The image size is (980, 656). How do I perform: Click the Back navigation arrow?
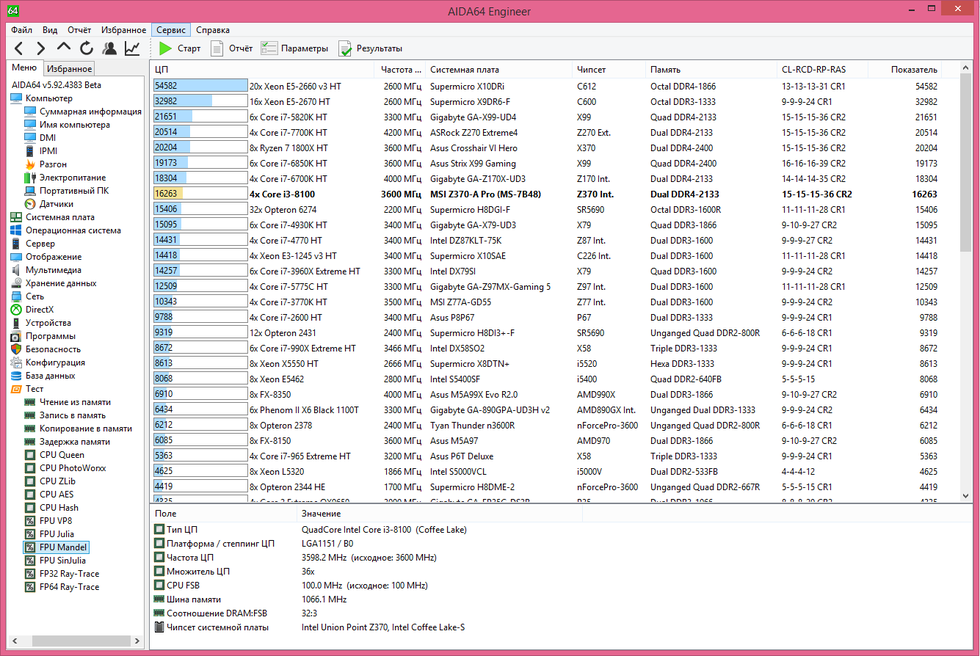[x=18, y=48]
